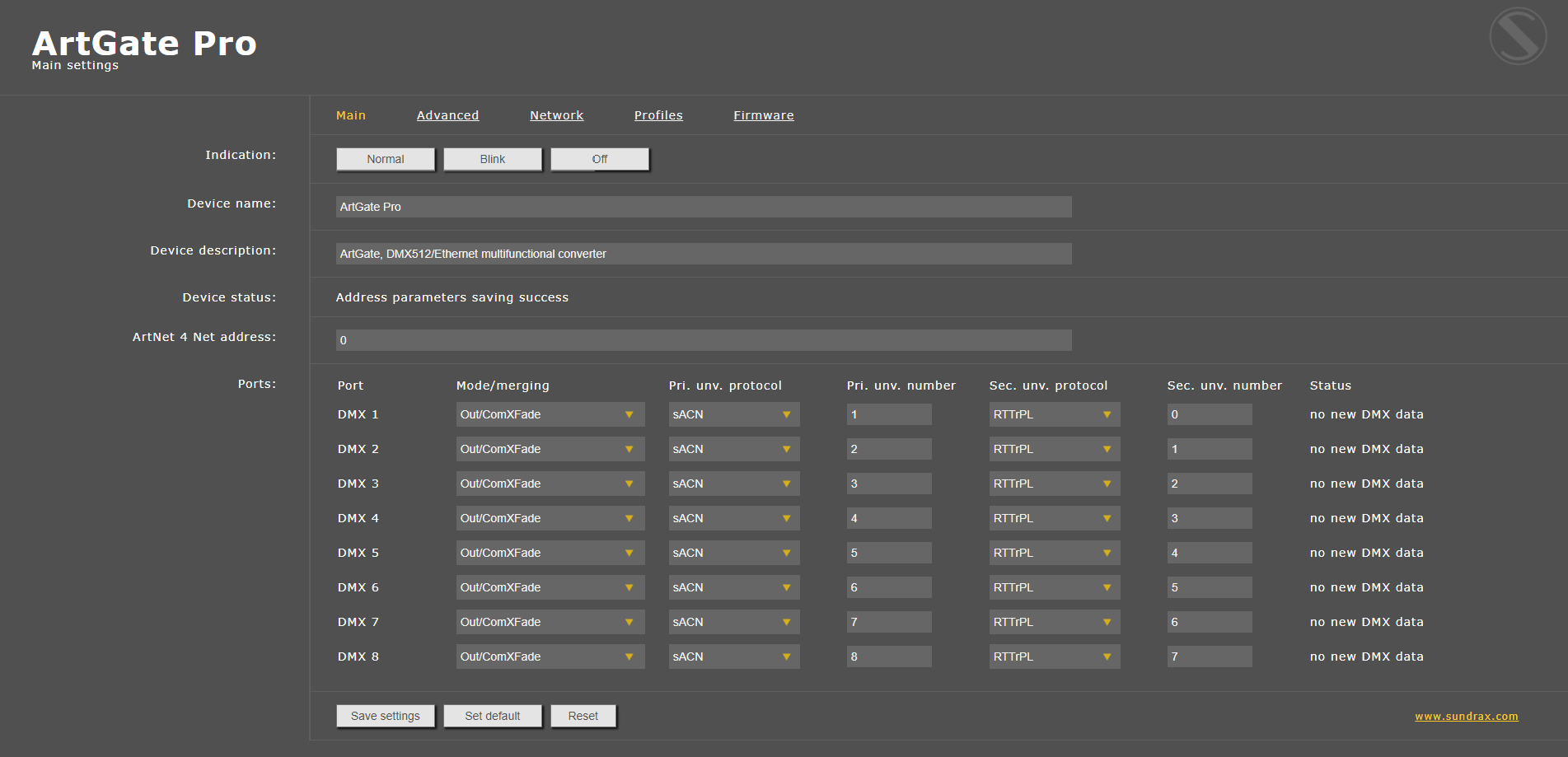Visit the www.sundrax.com link

point(1466,717)
